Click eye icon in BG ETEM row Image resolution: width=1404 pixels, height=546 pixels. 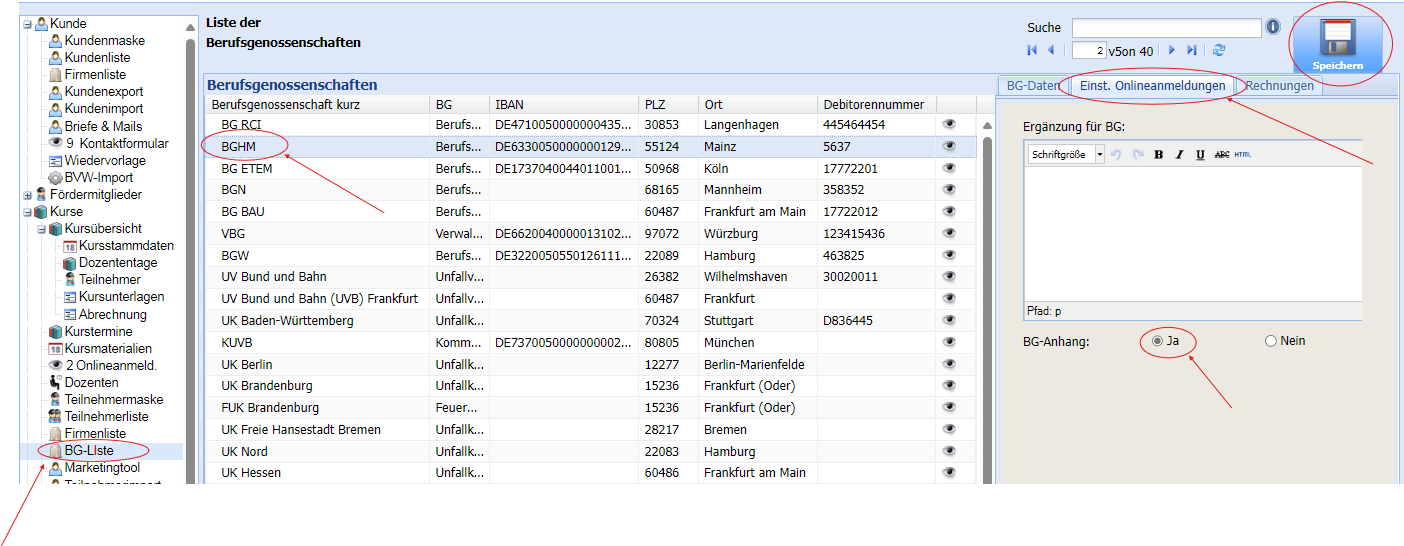(x=950, y=168)
